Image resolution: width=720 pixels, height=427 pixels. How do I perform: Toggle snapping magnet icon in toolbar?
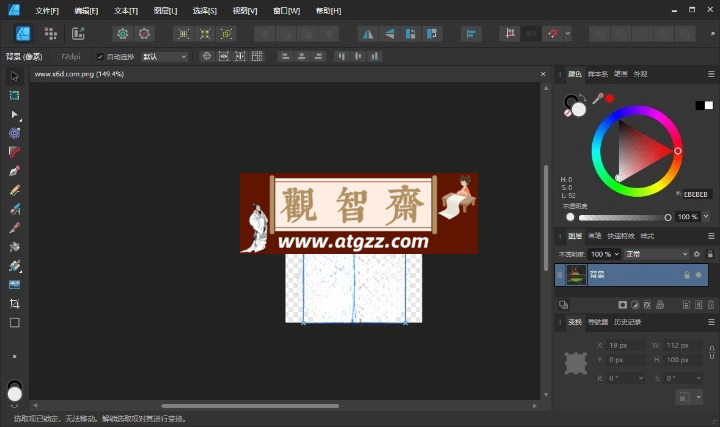point(552,34)
